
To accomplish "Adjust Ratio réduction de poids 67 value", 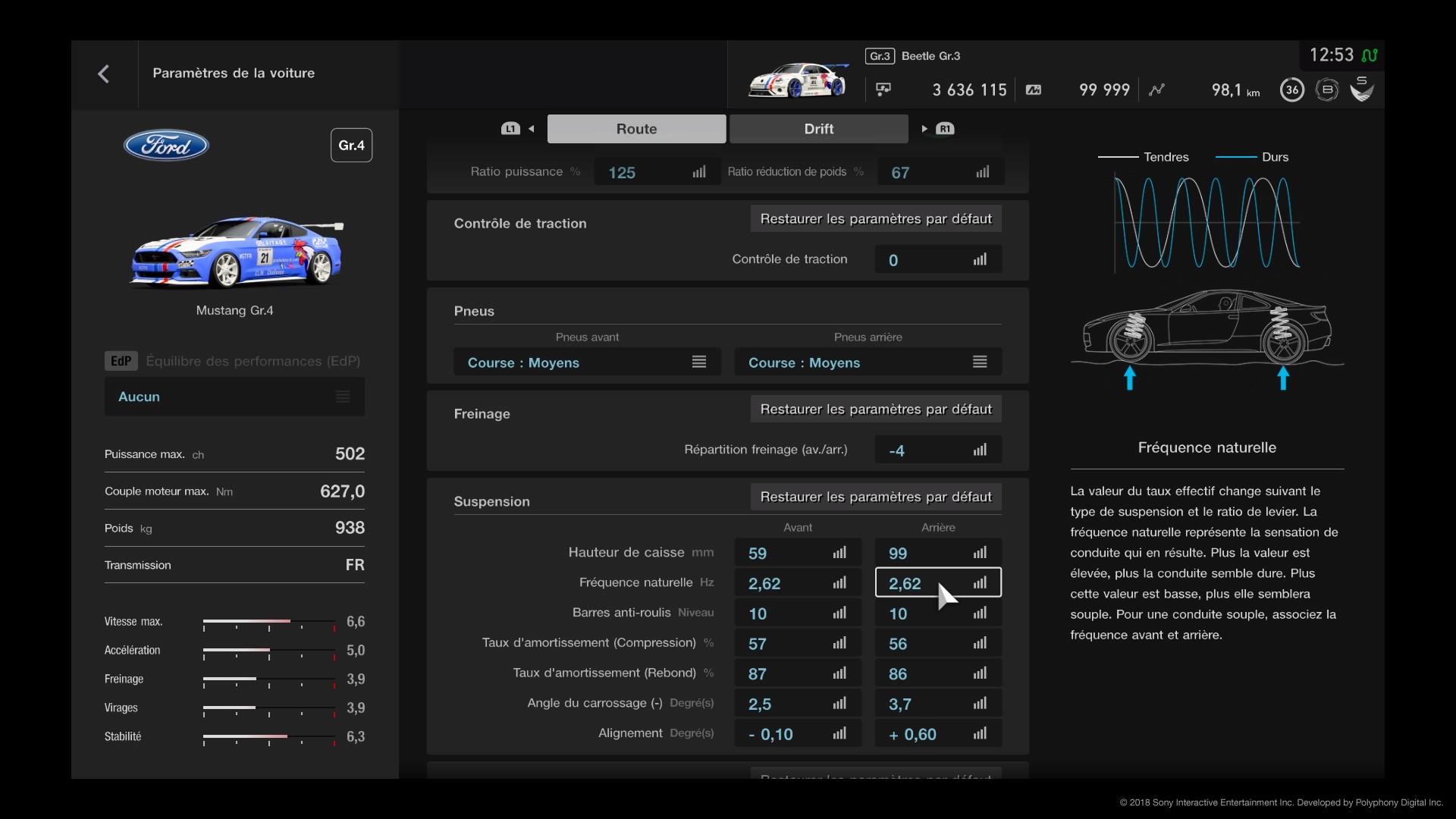I will coord(941,172).
